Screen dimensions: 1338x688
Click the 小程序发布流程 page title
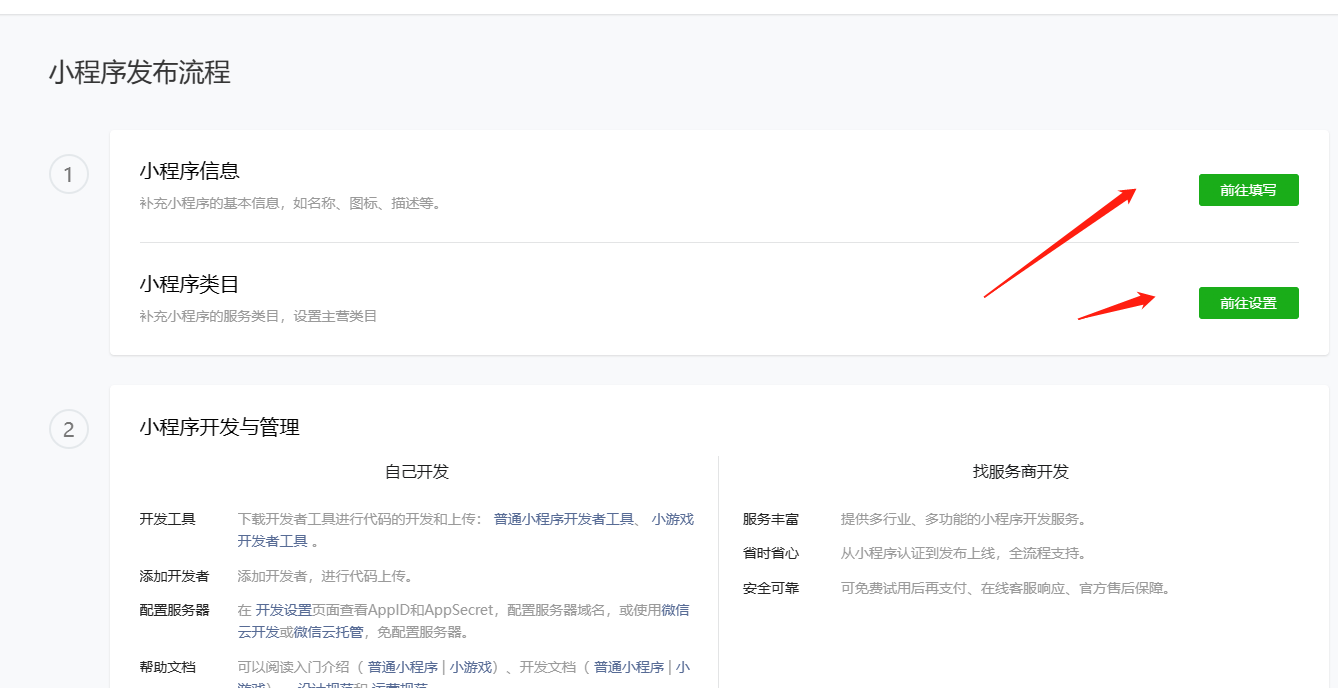[139, 73]
